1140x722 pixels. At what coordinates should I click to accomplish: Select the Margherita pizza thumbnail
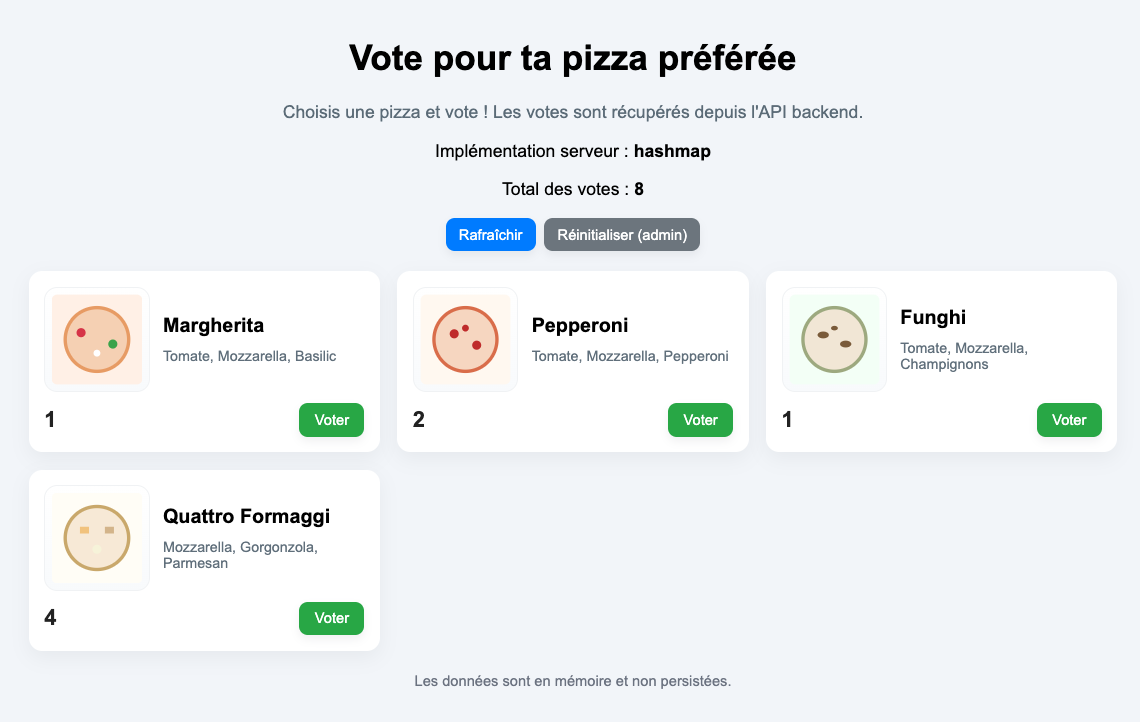[x=97, y=339]
